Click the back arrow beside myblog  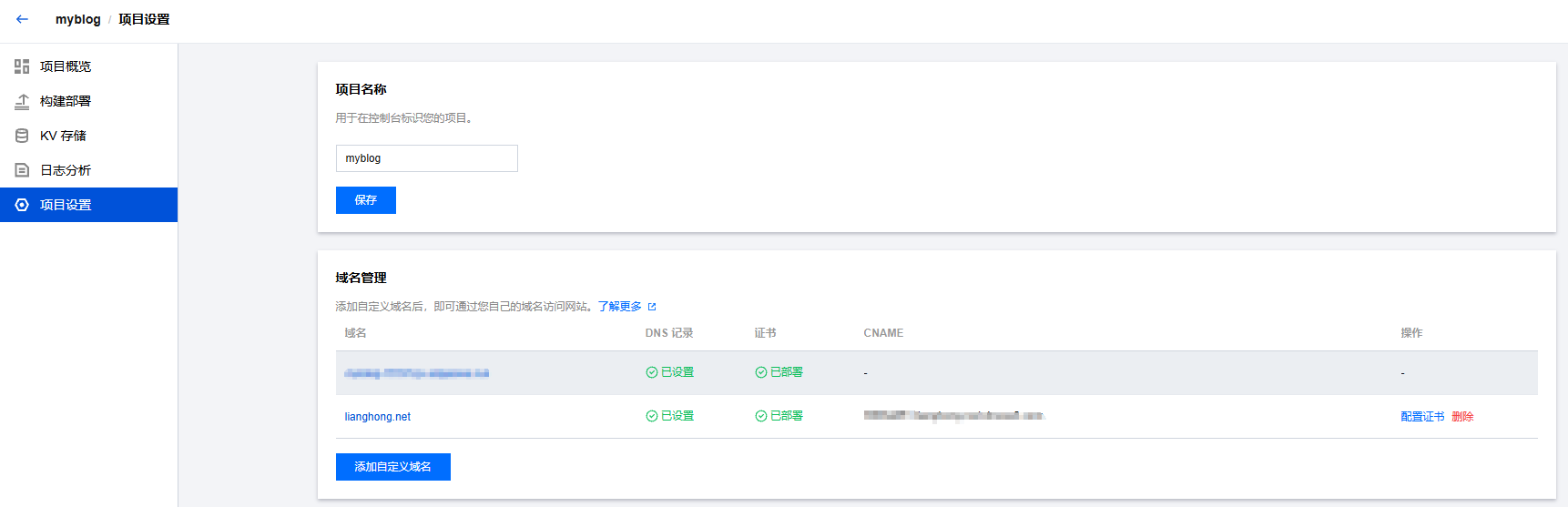click(22, 19)
